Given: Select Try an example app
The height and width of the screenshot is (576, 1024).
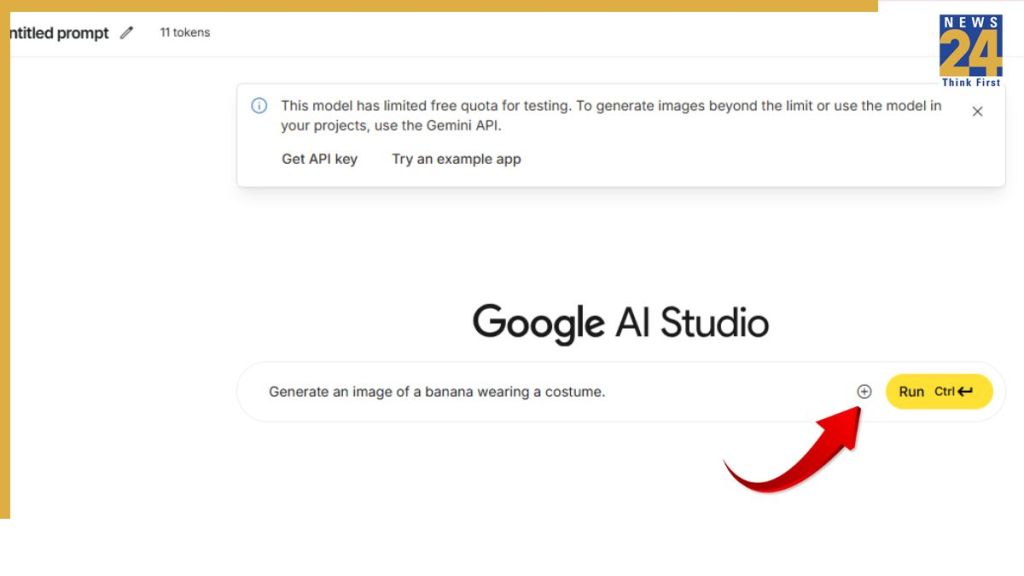Looking at the screenshot, I should pos(456,159).
